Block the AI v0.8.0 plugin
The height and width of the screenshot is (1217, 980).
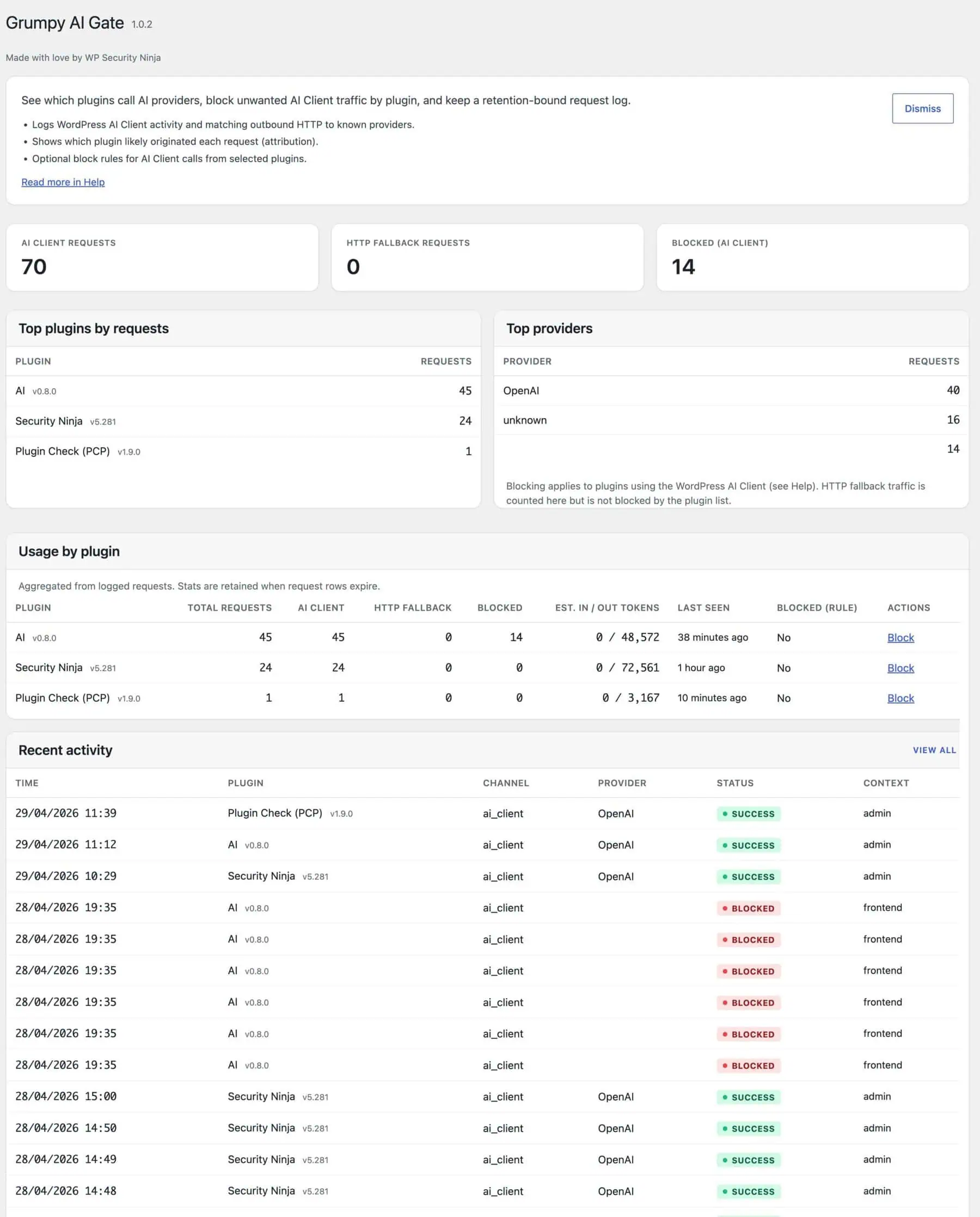(901, 637)
